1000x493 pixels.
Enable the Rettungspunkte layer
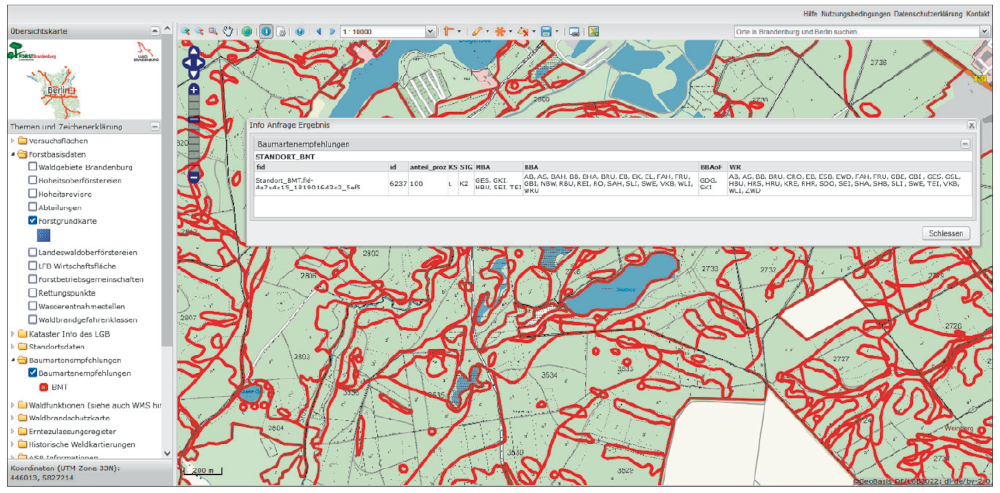click(33, 292)
